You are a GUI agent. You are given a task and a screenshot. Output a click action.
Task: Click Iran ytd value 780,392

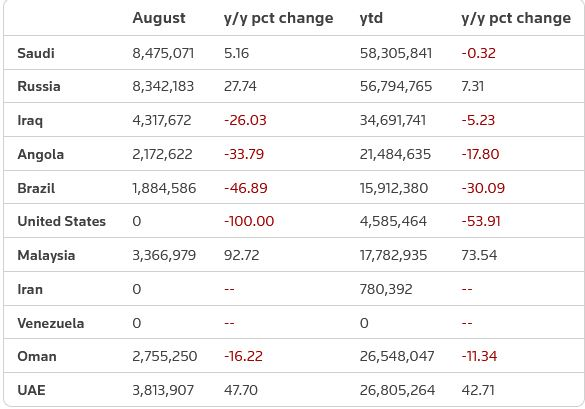point(386,289)
